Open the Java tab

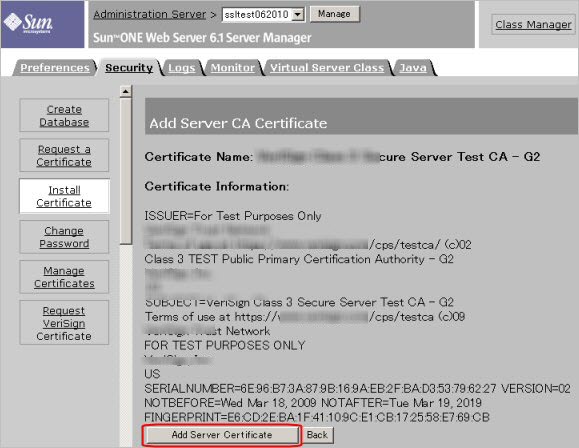[x=413, y=68]
